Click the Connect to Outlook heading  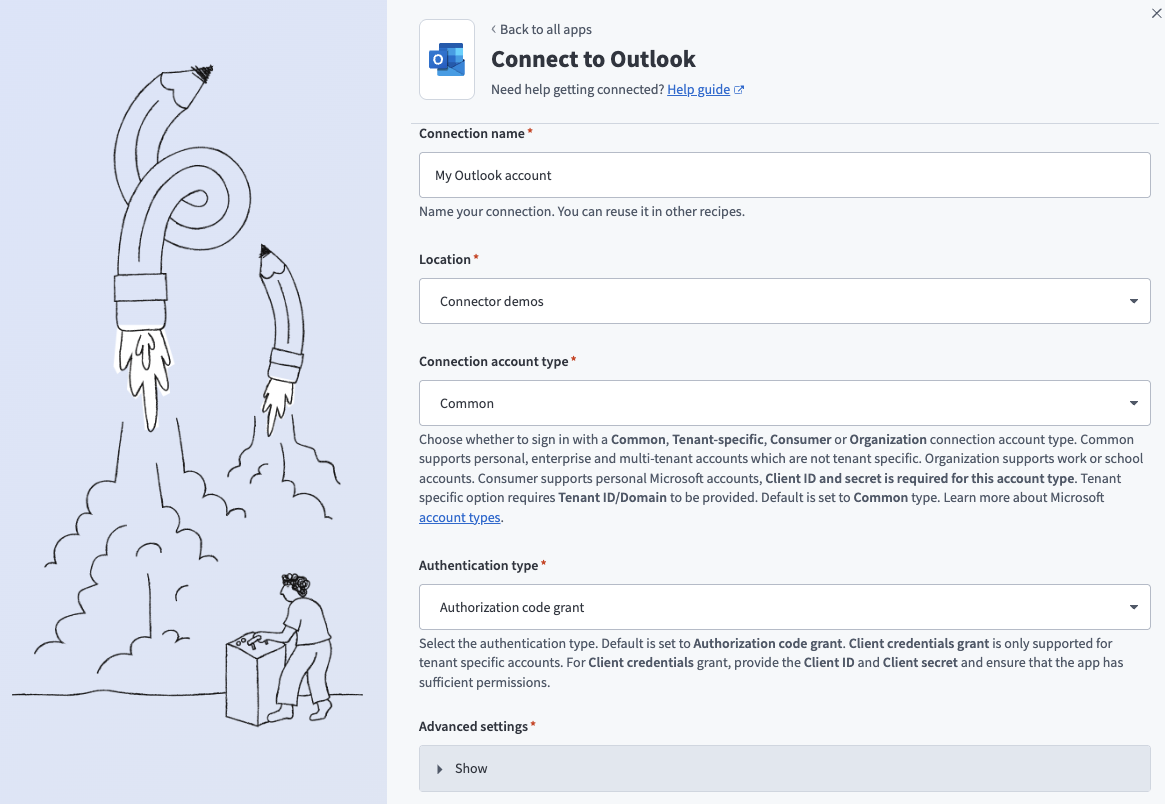(x=593, y=59)
